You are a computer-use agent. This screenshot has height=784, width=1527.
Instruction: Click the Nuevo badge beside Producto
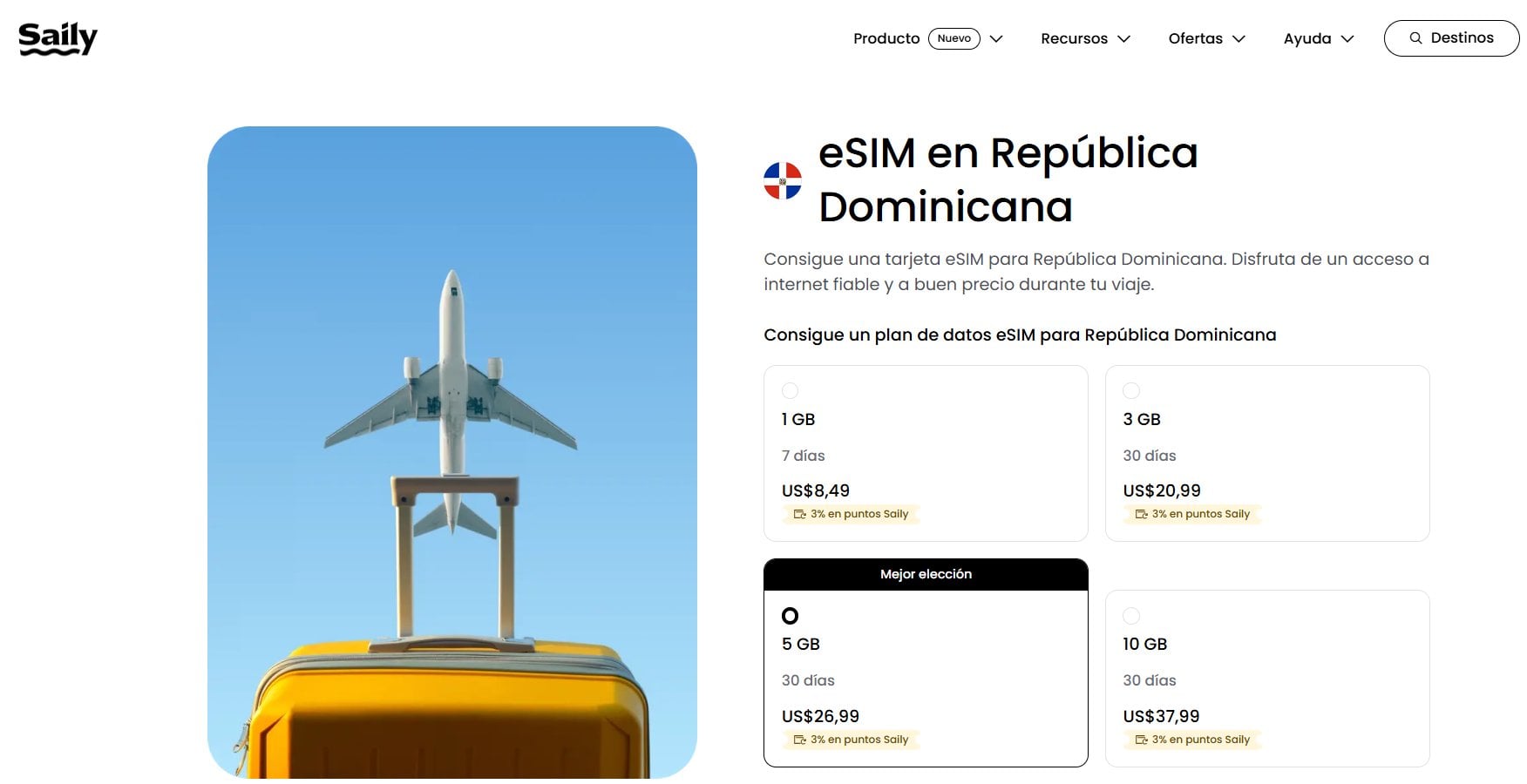954,38
